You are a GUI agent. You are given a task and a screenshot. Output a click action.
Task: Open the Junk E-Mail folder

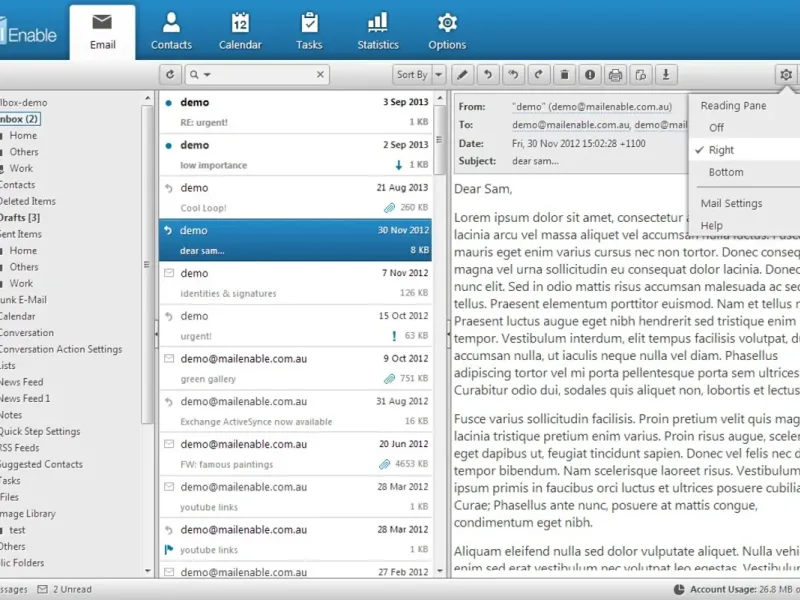pos(23,299)
